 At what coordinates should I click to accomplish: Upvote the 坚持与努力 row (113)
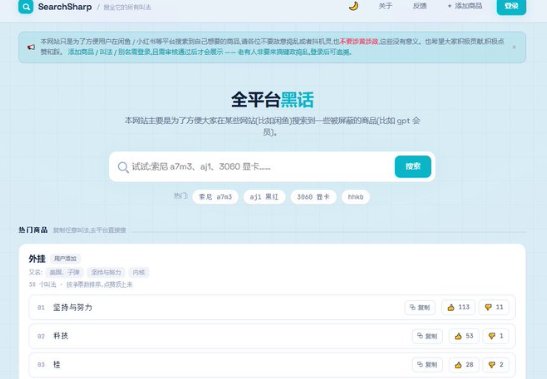click(x=458, y=307)
